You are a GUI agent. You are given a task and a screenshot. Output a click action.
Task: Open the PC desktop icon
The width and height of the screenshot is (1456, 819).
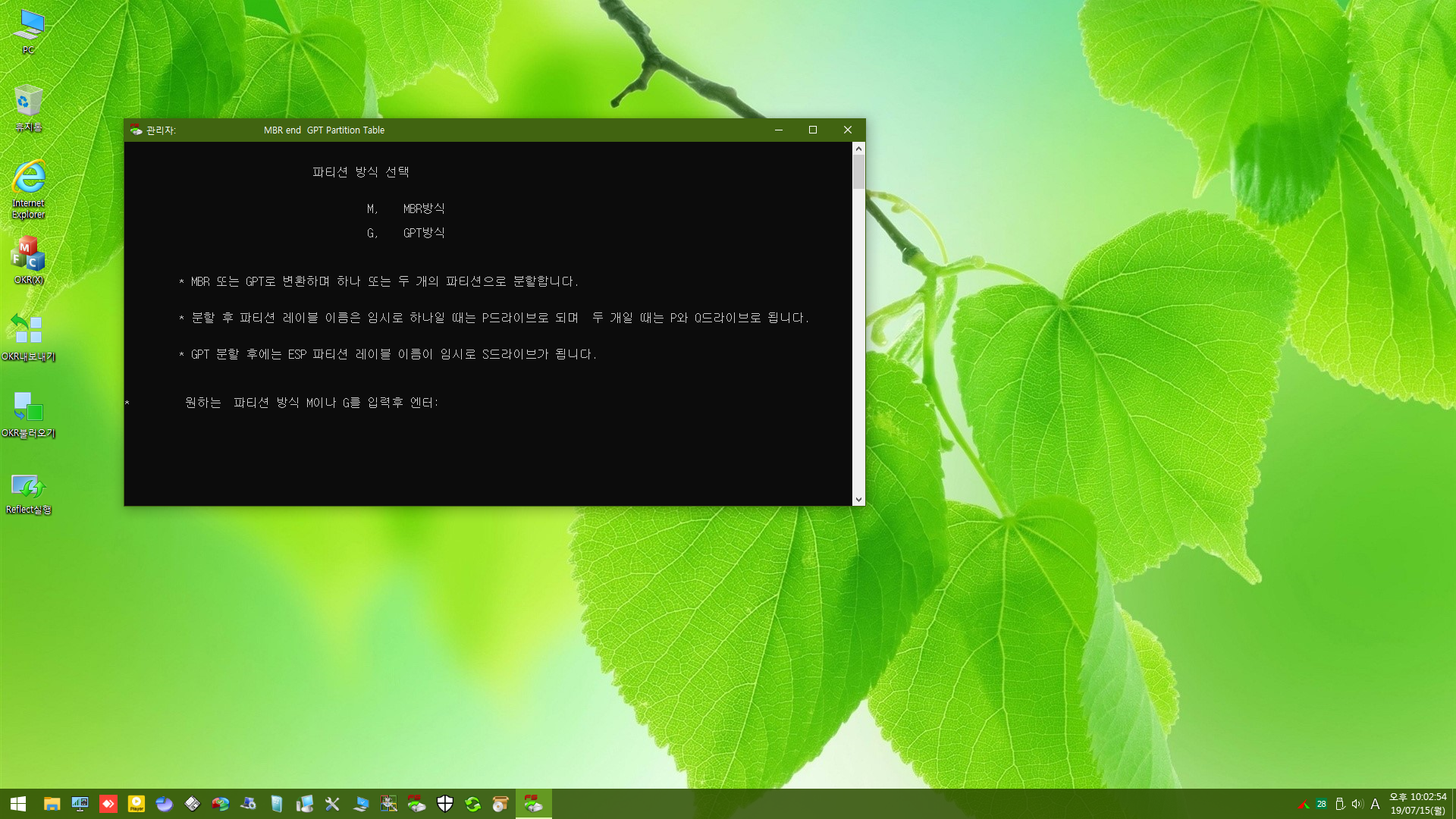coord(28,32)
